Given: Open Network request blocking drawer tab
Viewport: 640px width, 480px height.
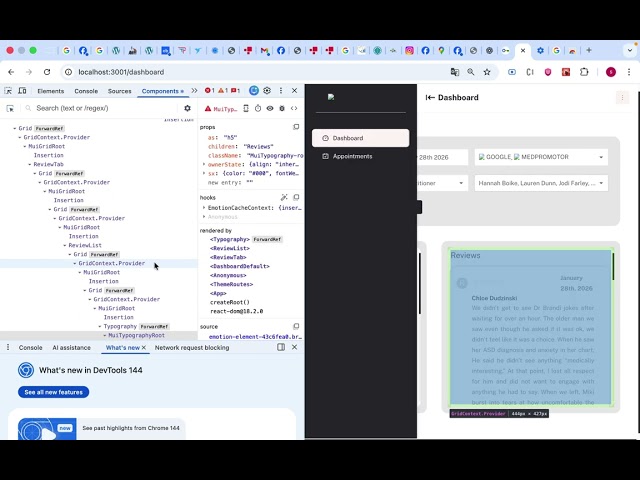Looking at the screenshot, I should pyautogui.click(x=192, y=347).
